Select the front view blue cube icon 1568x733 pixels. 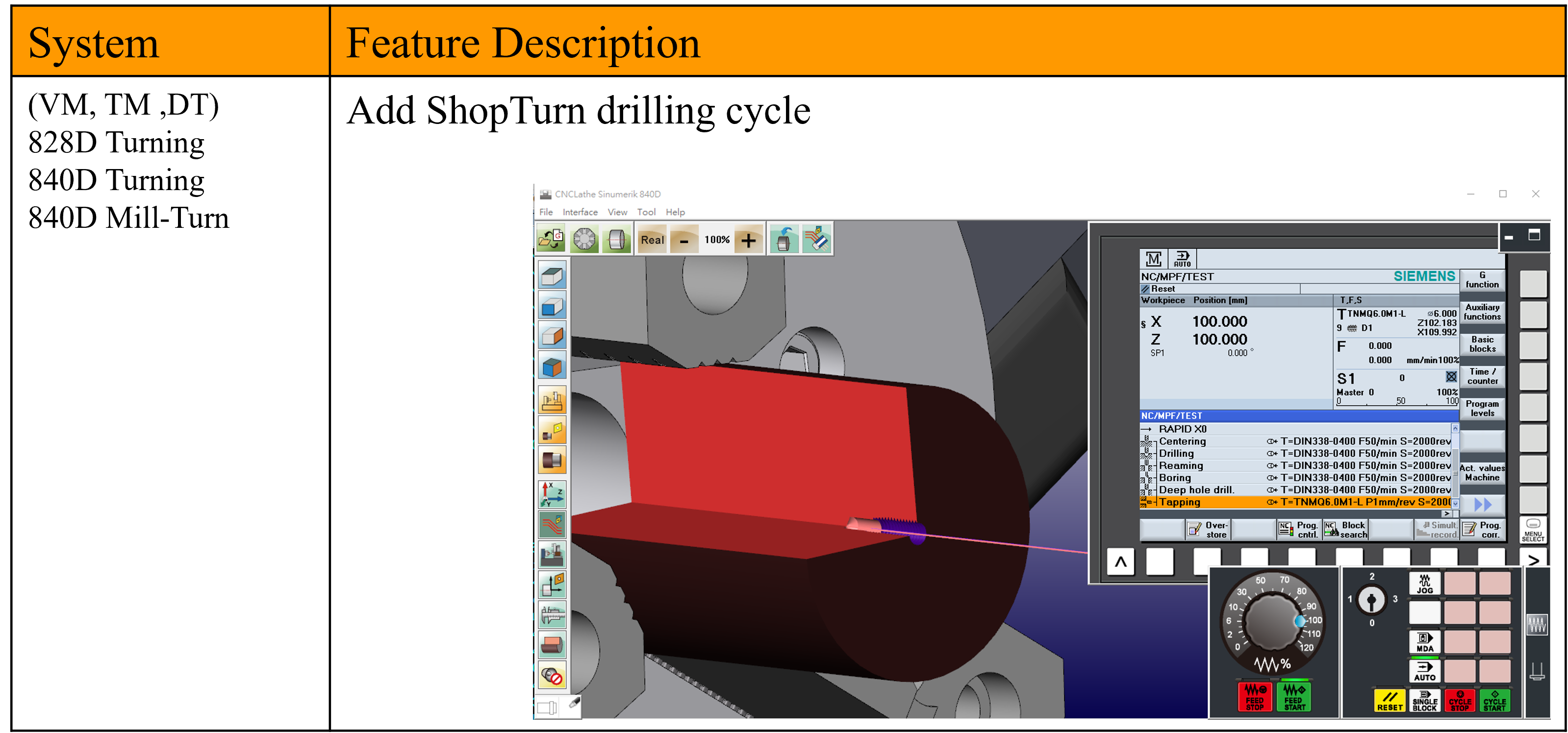click(x=552, y=306)
